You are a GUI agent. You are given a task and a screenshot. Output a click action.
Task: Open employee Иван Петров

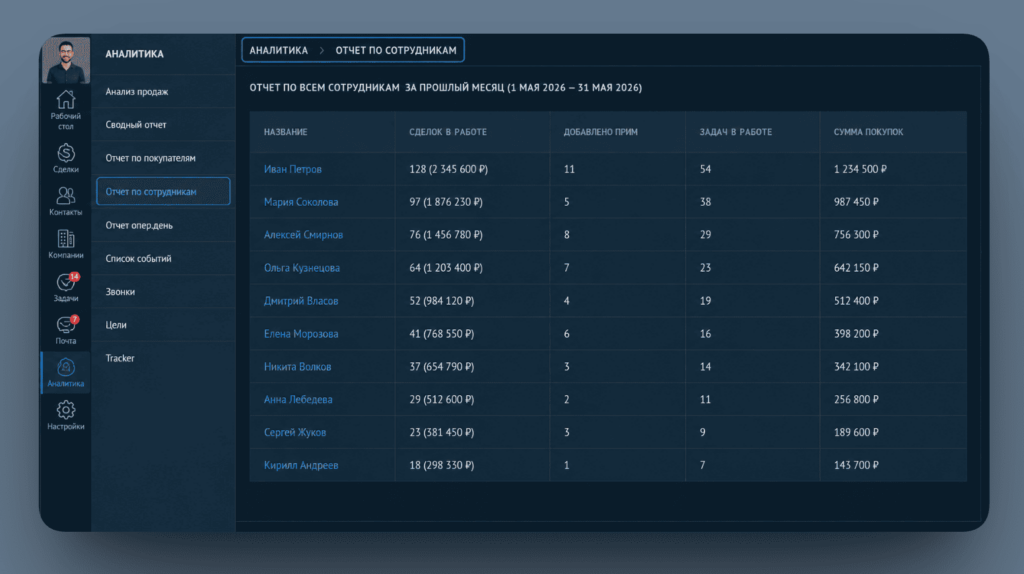click(293, 169)
